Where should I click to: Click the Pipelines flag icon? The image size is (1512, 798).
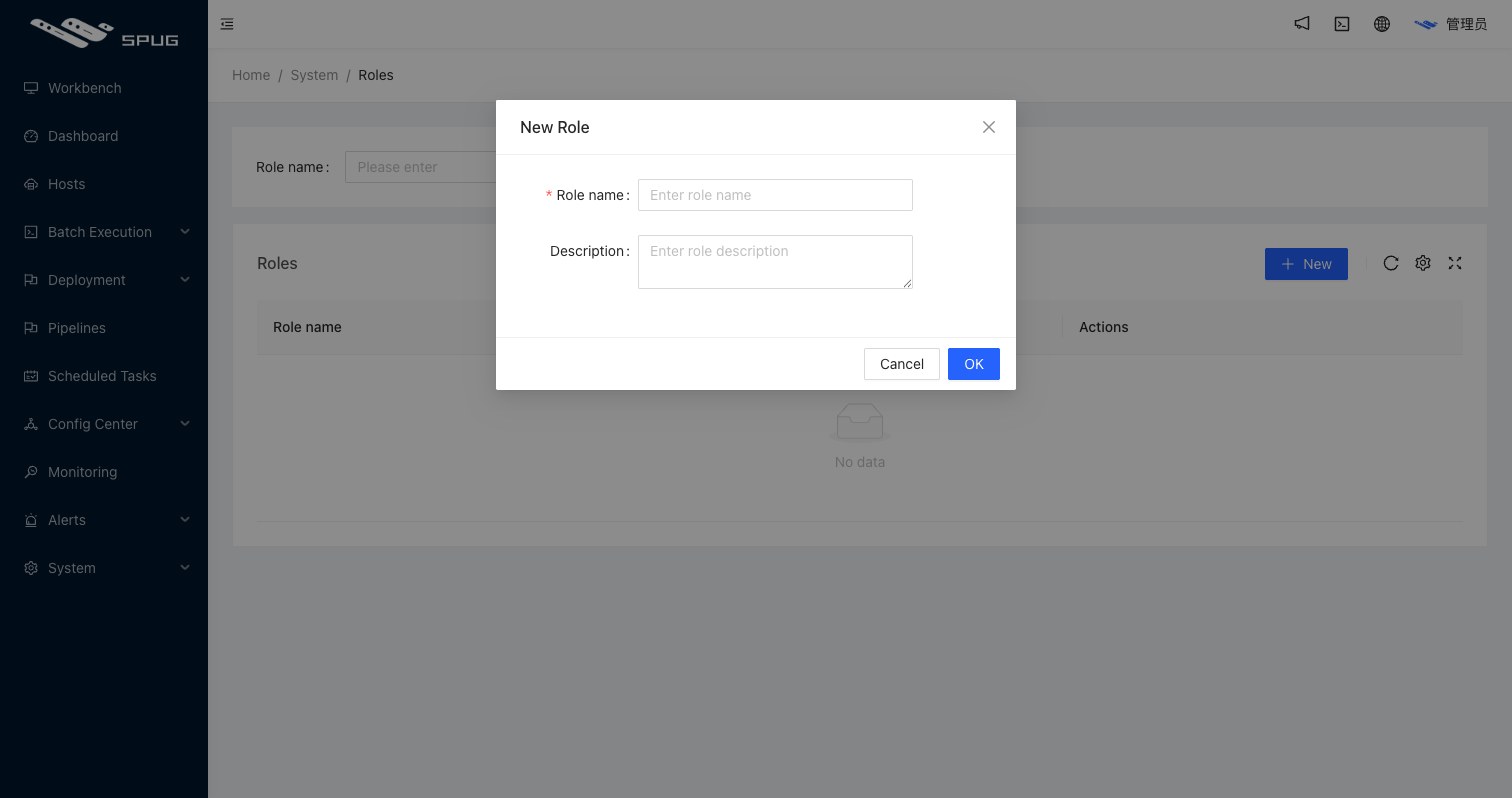31,328
